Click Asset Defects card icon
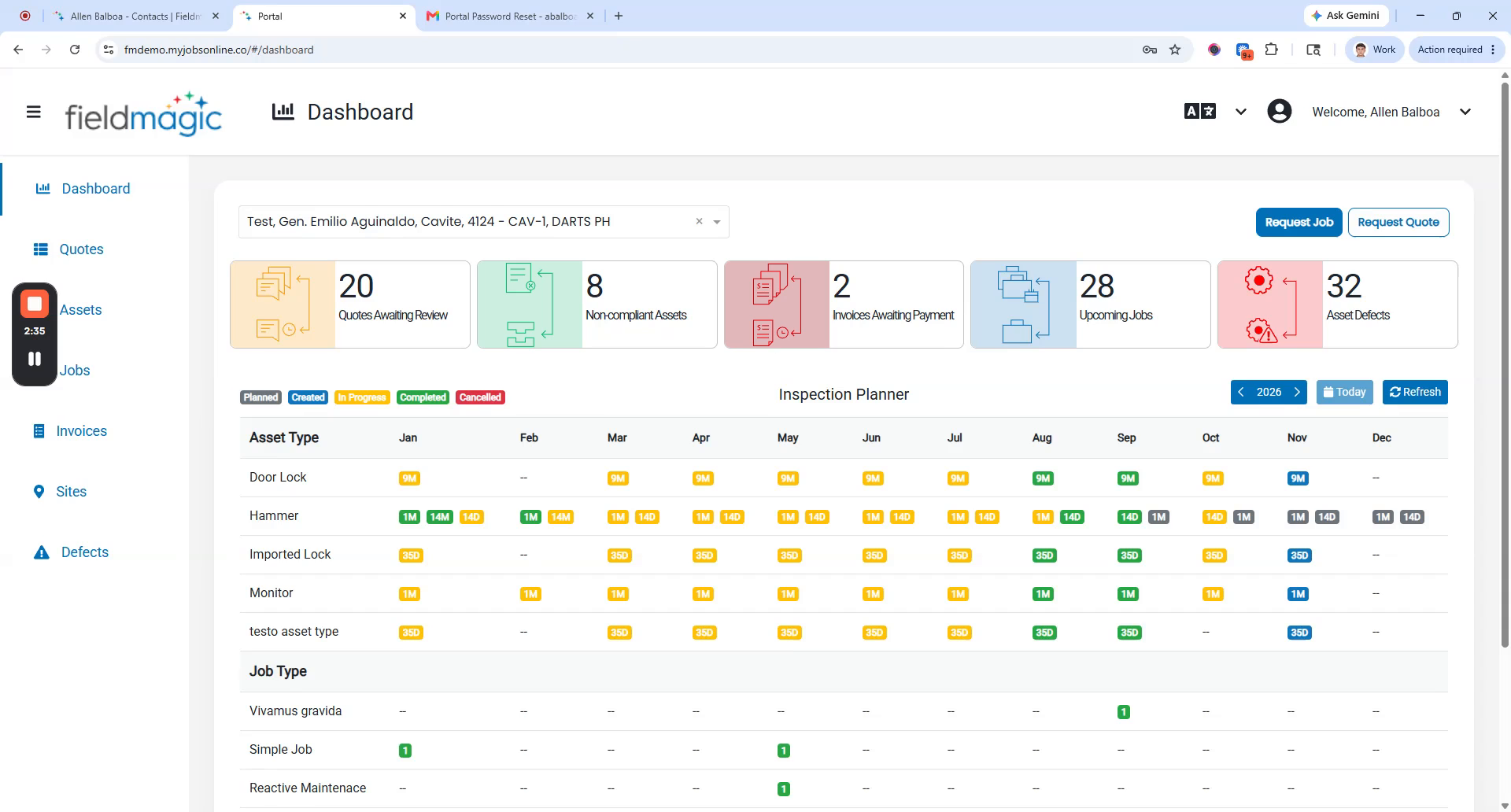 tap(1270, 304)
